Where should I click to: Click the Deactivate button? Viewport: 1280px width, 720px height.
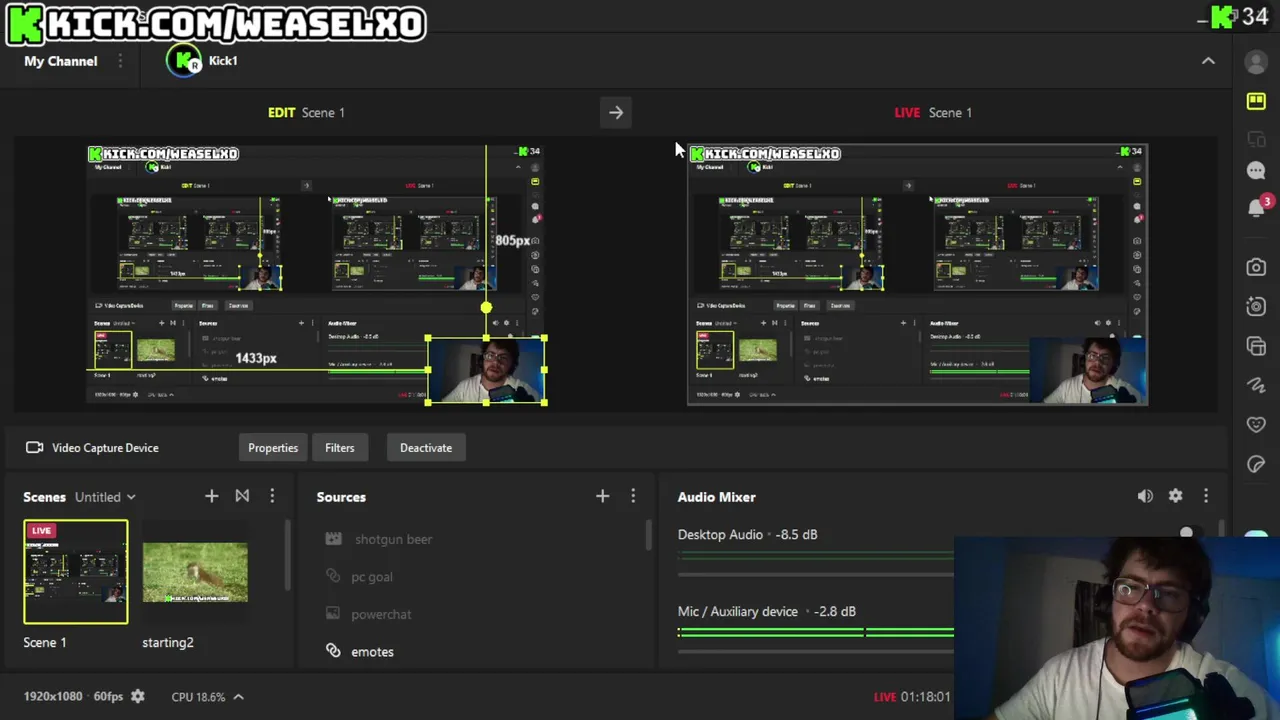coord(426,448)
